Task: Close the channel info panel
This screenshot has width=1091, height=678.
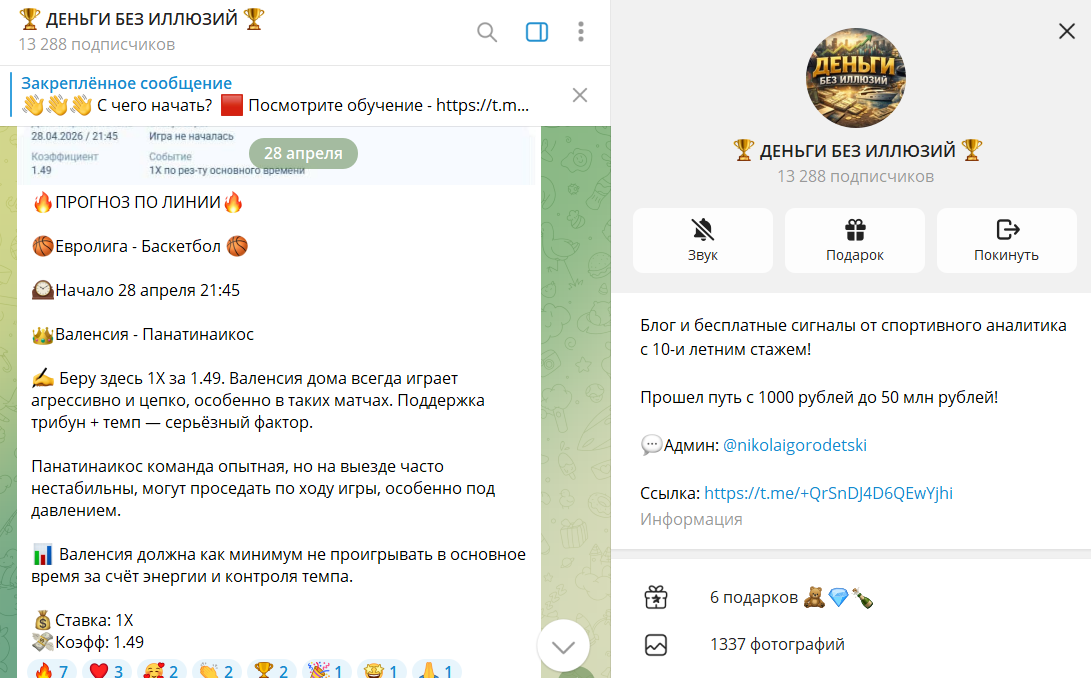Action: [1066, 31]
